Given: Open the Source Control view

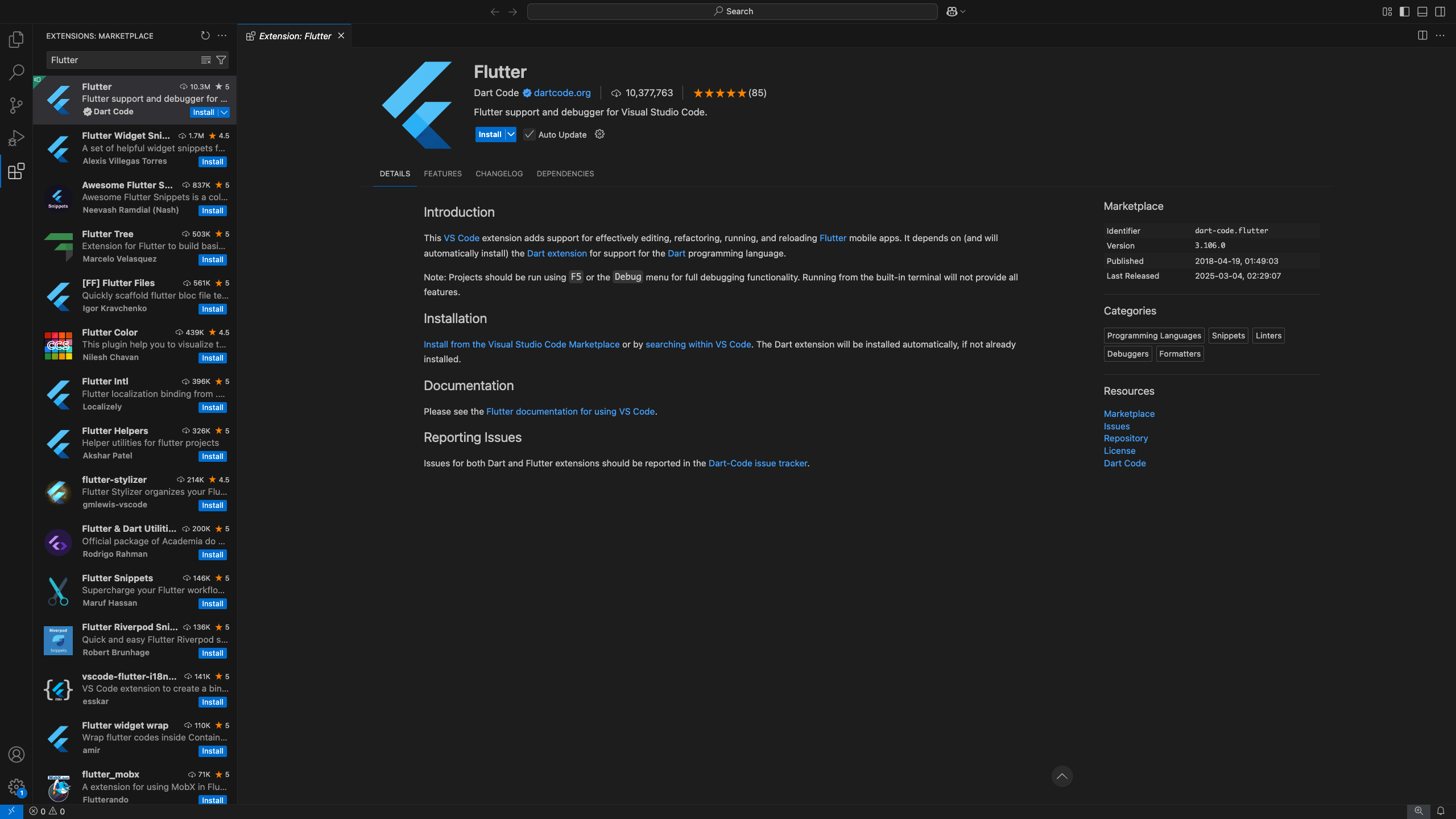Looking at the screenshot, I should 16,105.
